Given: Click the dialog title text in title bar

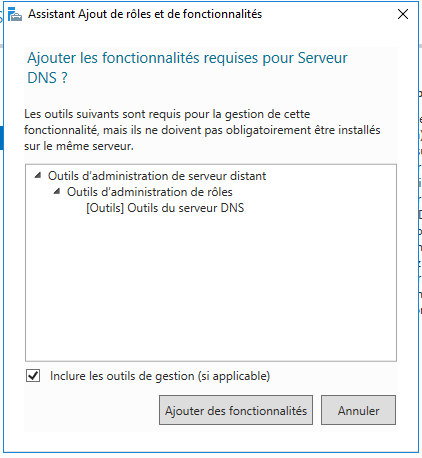Looking at the screenshot, I should point(145,14).
